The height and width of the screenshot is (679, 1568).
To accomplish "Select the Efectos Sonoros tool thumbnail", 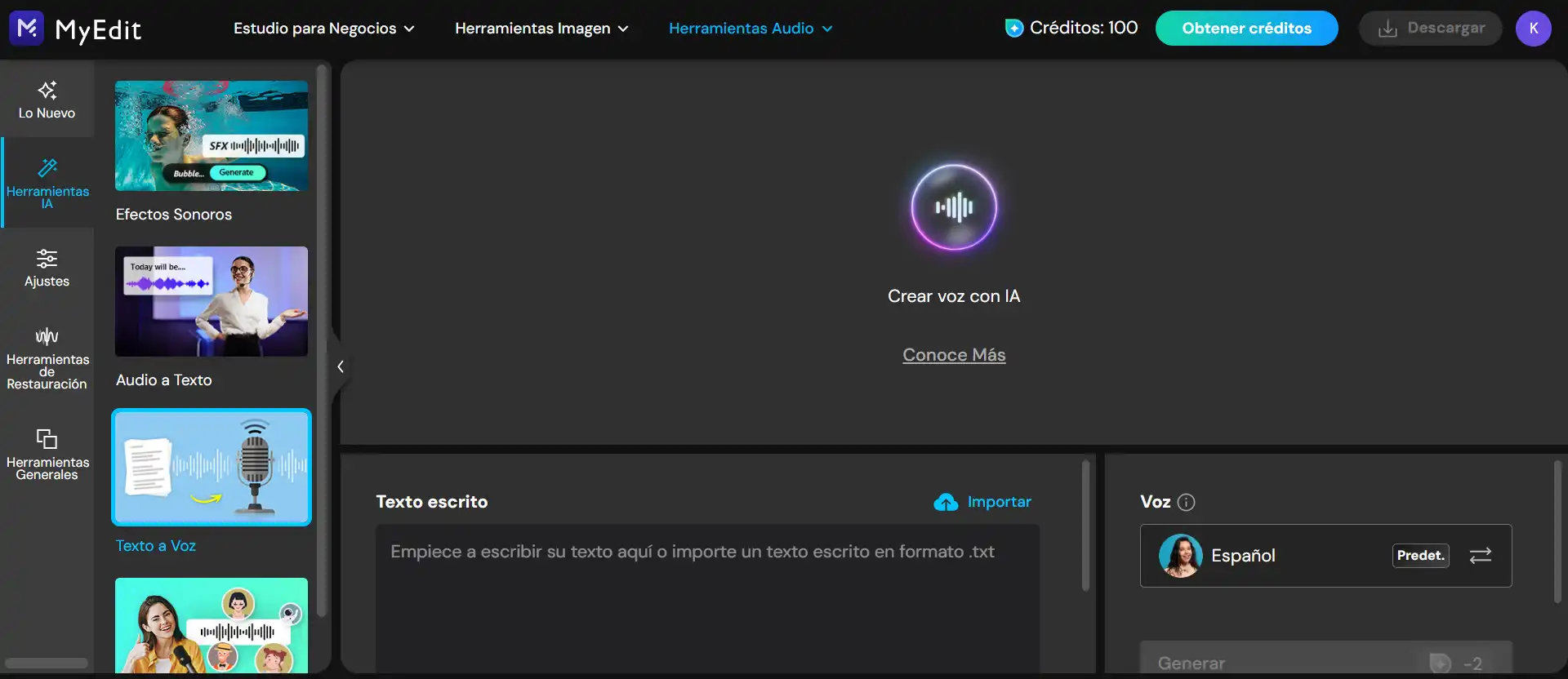I will [212, 135].
